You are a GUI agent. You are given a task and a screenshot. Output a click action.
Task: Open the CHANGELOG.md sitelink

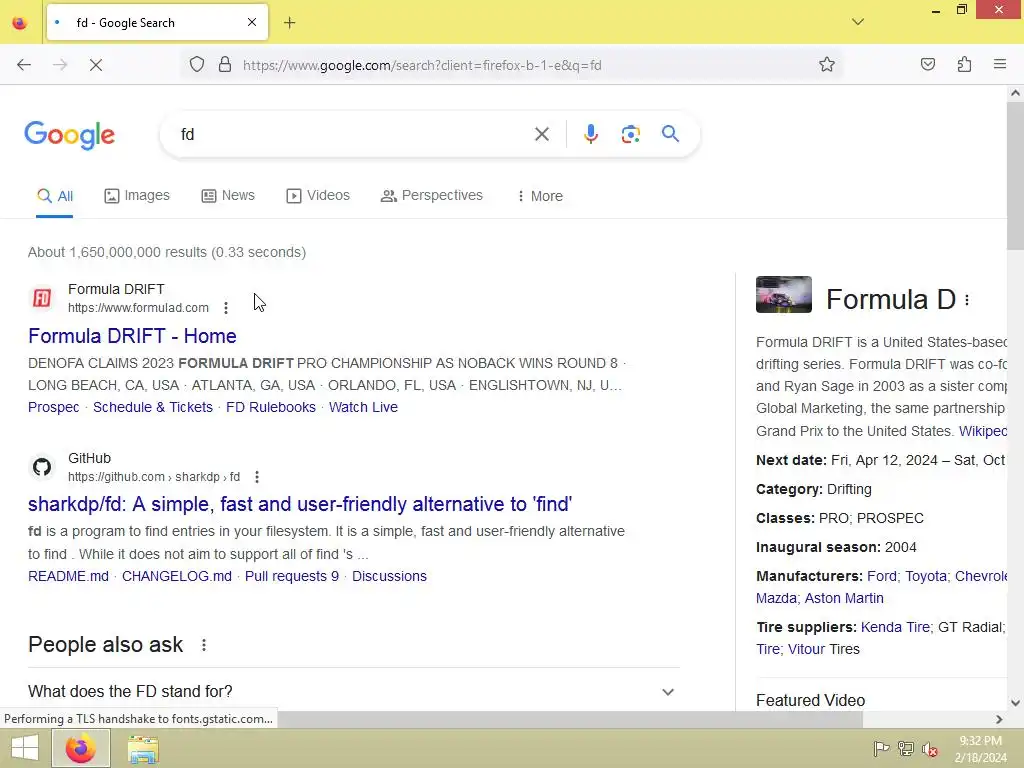pos(177,576)
